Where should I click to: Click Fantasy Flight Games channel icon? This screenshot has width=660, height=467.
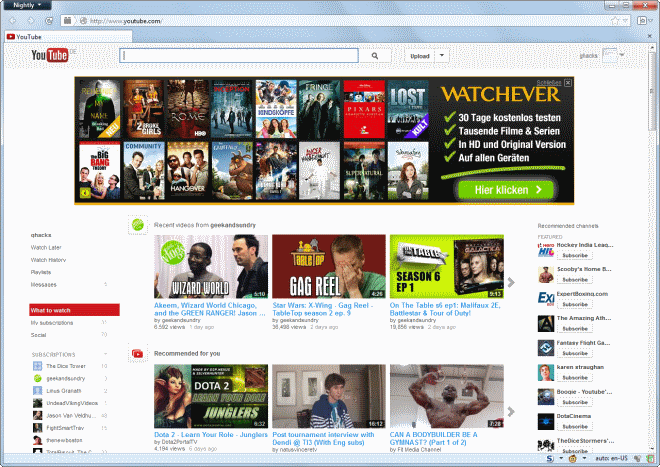546,348
